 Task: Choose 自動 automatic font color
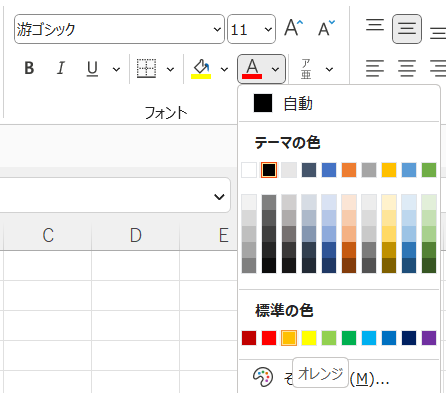[x=339, y=103]
